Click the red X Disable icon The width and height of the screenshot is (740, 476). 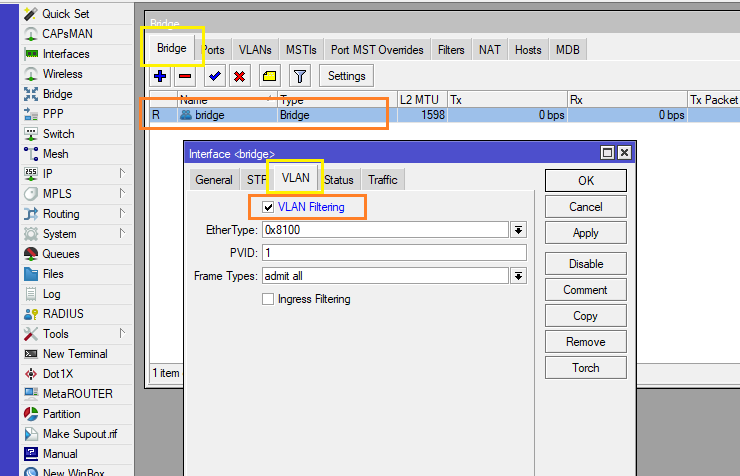coord(240,76)
